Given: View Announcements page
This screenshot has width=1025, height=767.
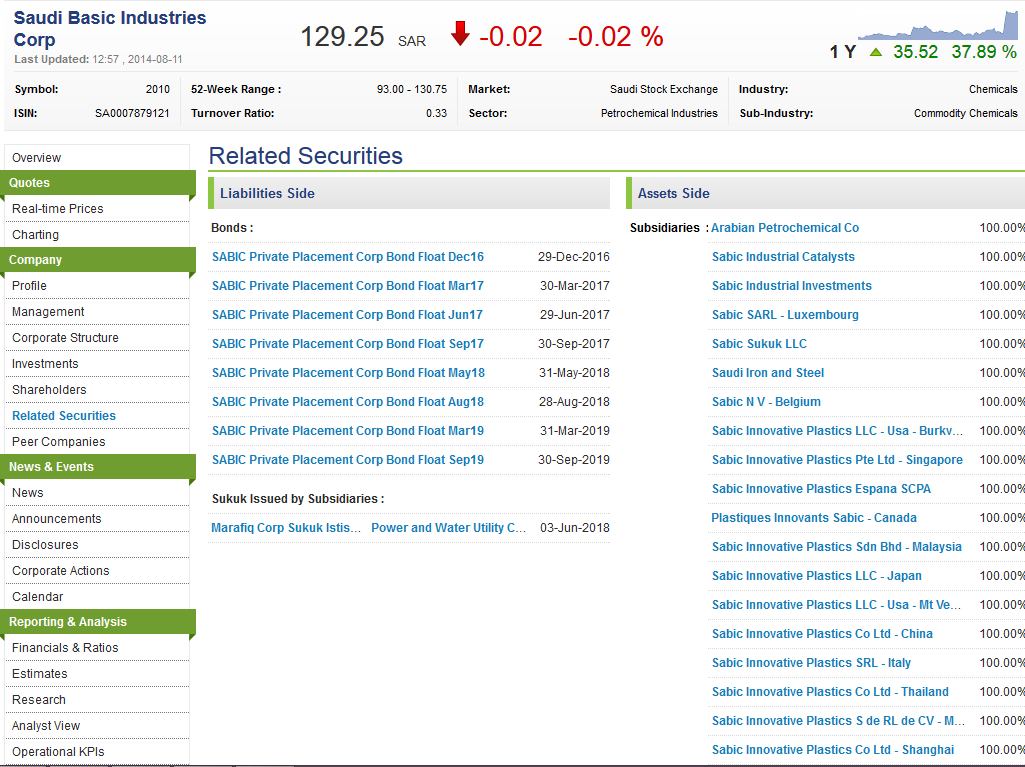Looking at the screenshot, I should [57, 519].
